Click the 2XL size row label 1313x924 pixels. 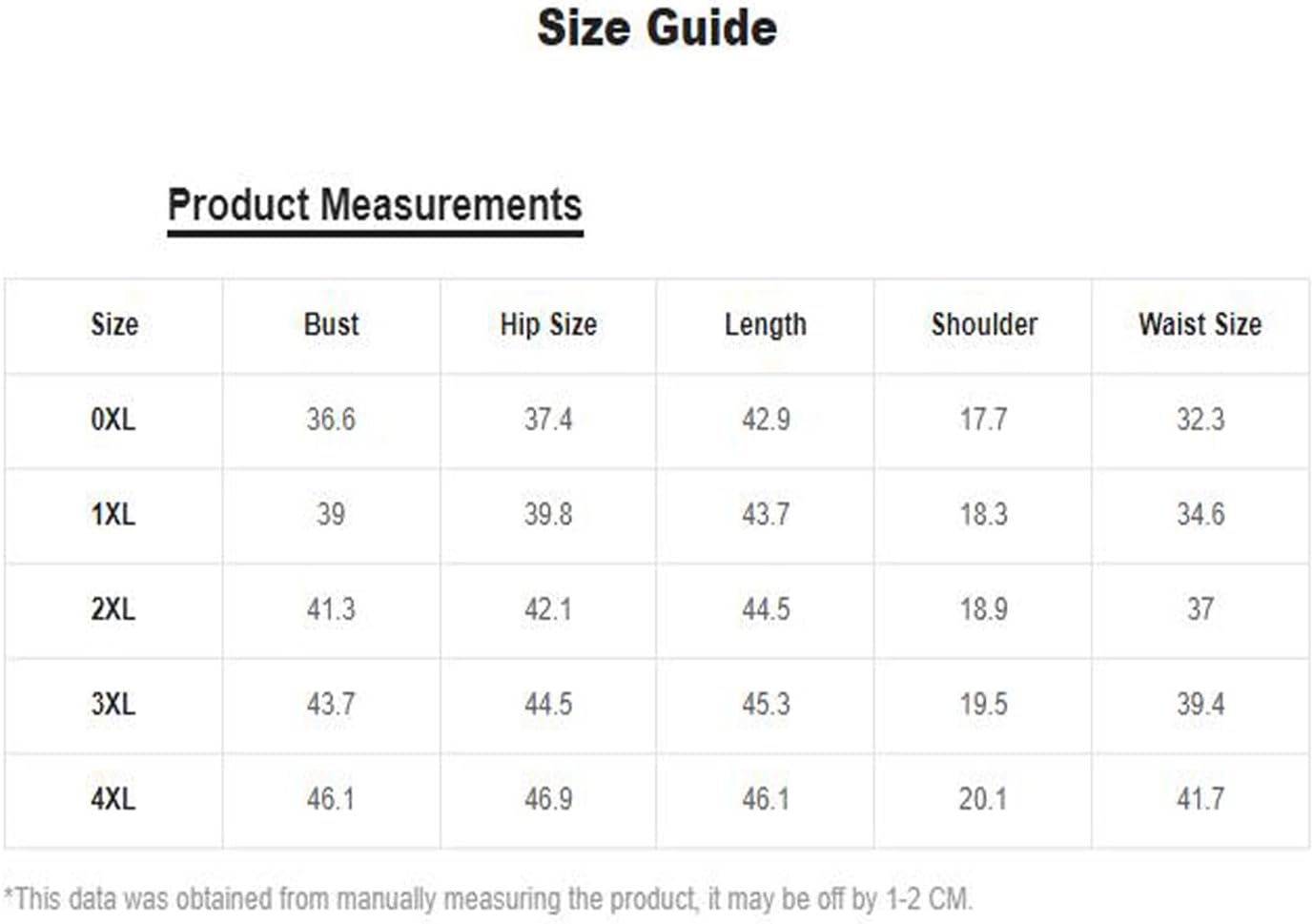click(113, 609)
